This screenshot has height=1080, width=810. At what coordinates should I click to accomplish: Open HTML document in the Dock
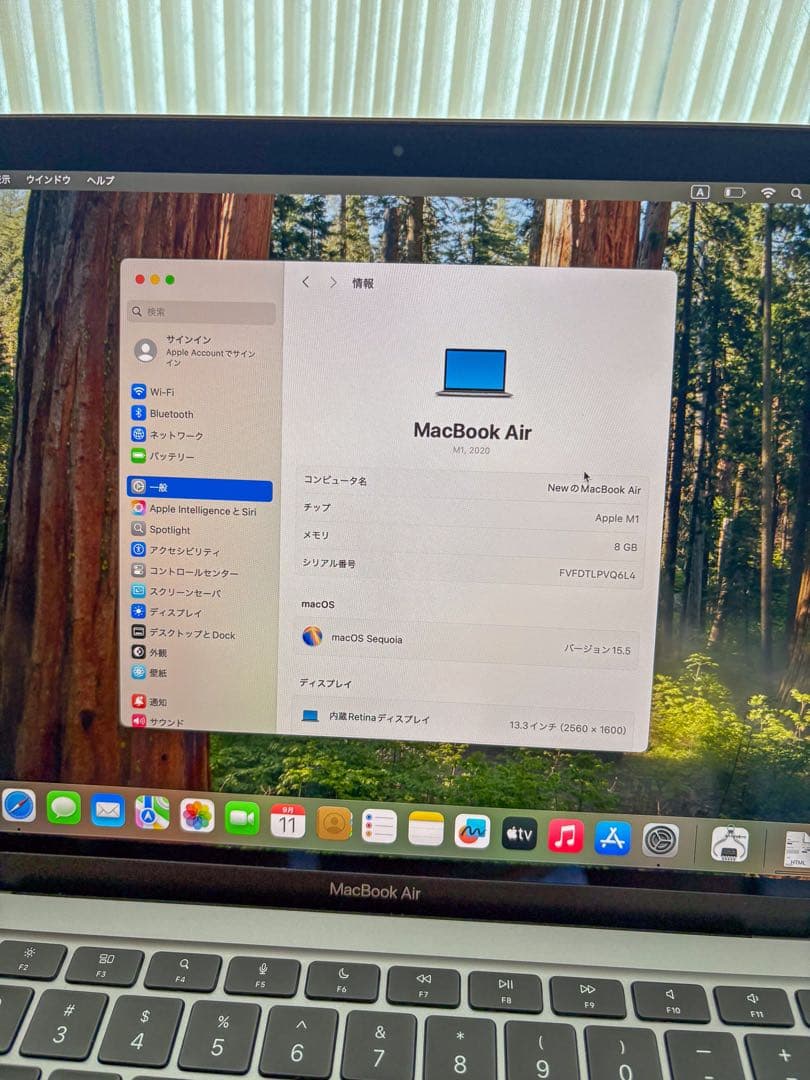click(798, 849)
